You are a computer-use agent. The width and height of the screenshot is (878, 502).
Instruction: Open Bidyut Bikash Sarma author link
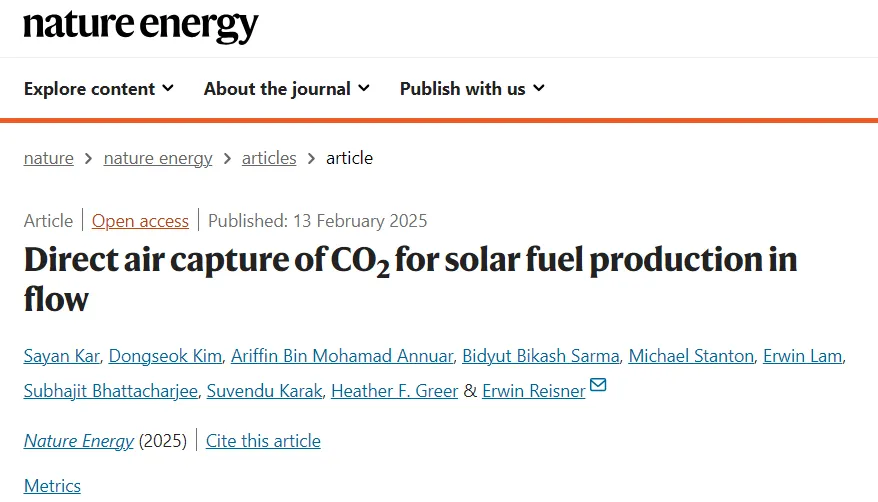pyautogui.click(x=540, y=356)
